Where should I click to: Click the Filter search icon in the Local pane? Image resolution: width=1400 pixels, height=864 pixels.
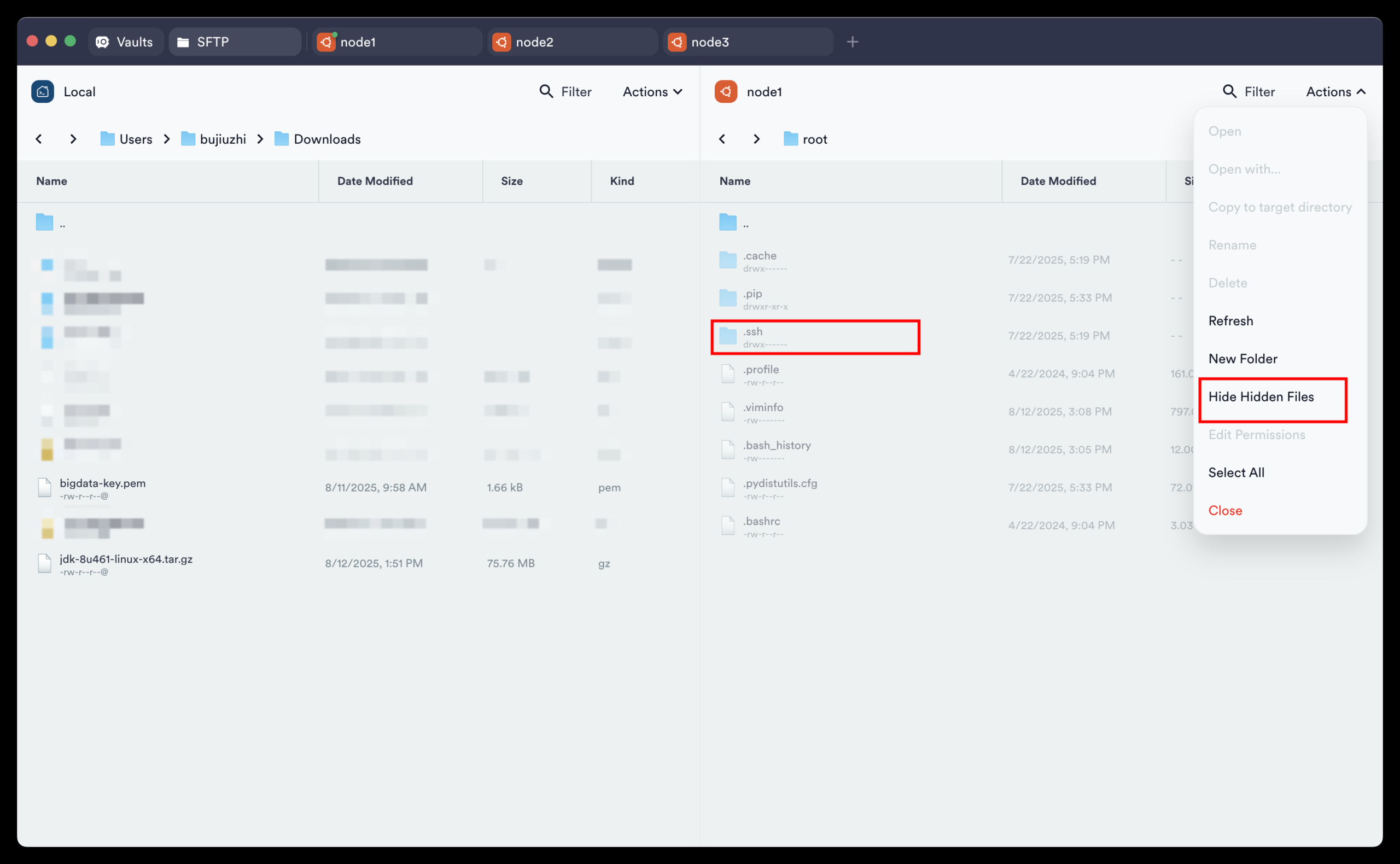tap(546, 91)
